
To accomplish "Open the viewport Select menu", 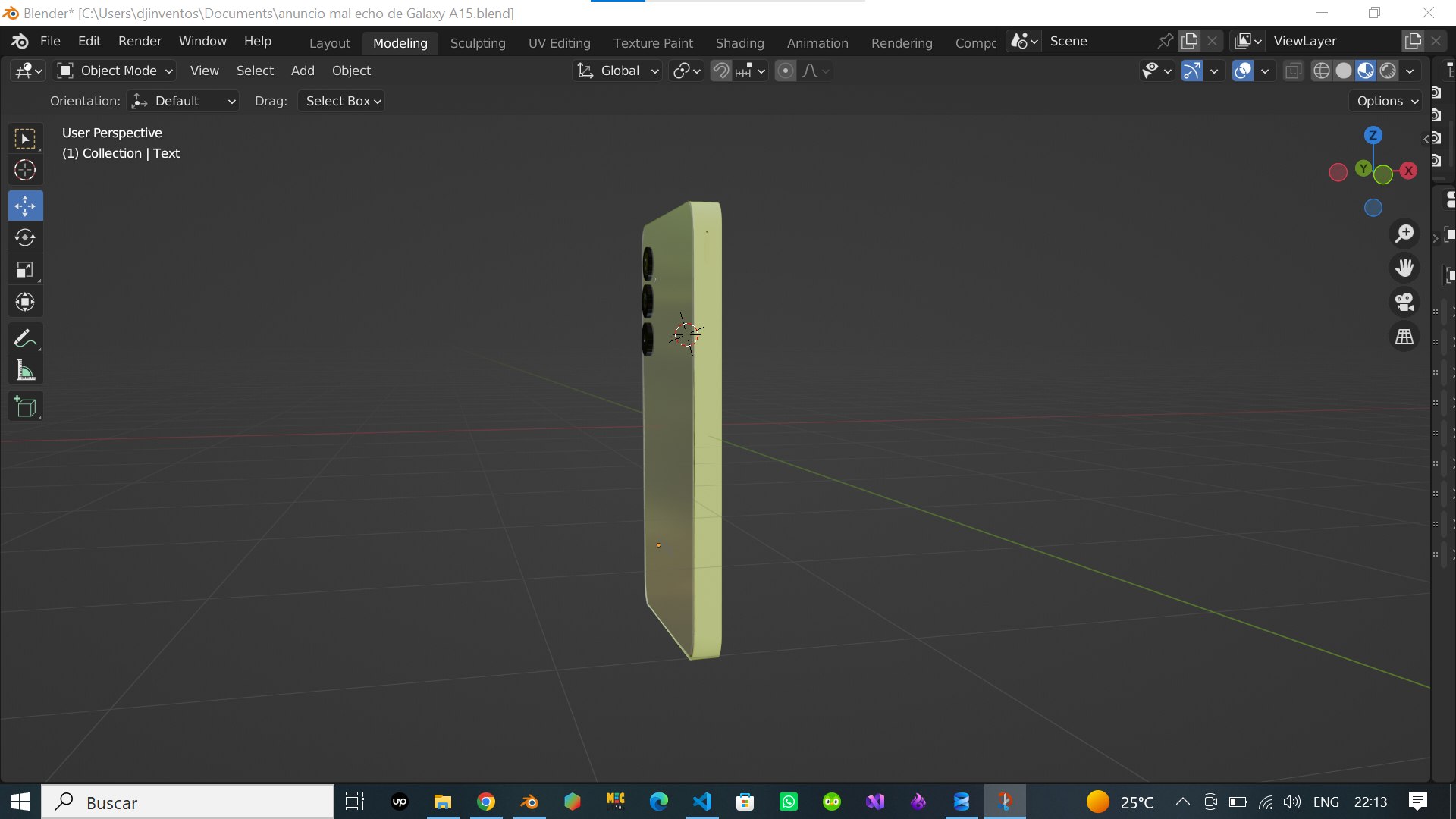I will click(x=255, y=71).
